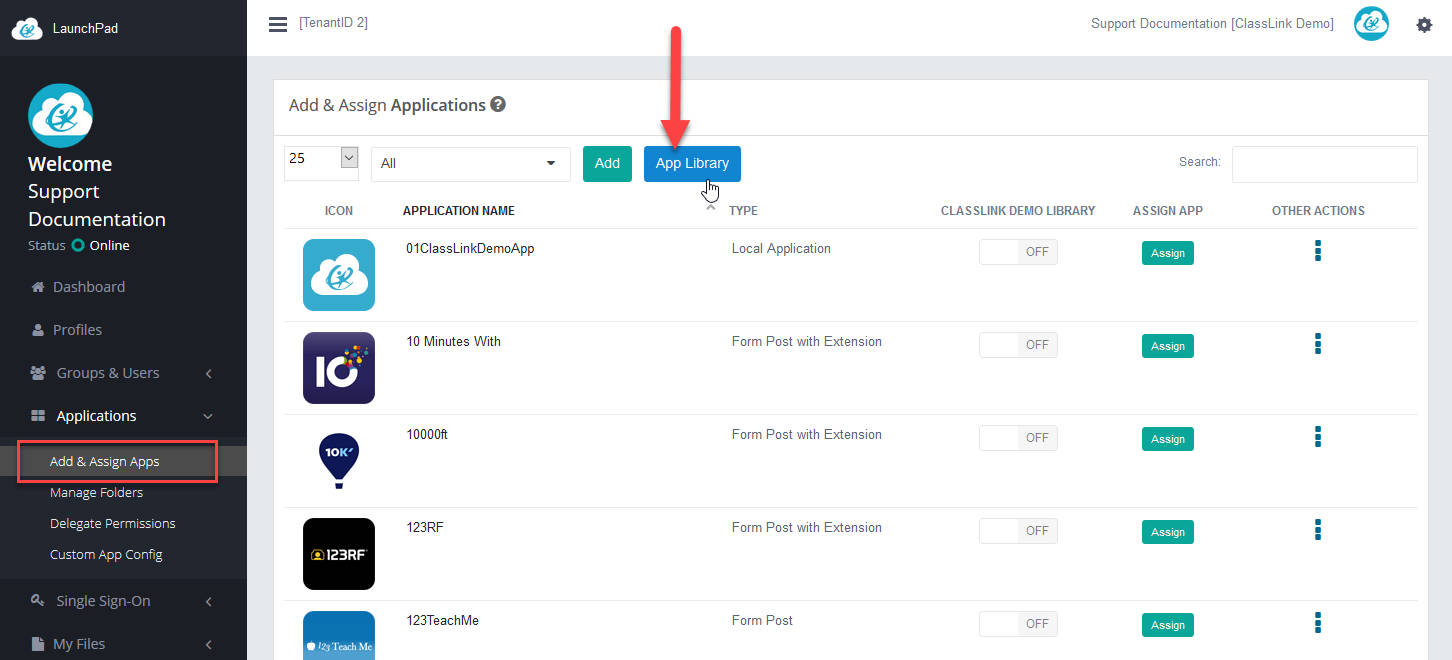Enable library toggle for 123TeachMe
The width and height of the screenshot is (1452, 660).
[x=1018, y=623]
